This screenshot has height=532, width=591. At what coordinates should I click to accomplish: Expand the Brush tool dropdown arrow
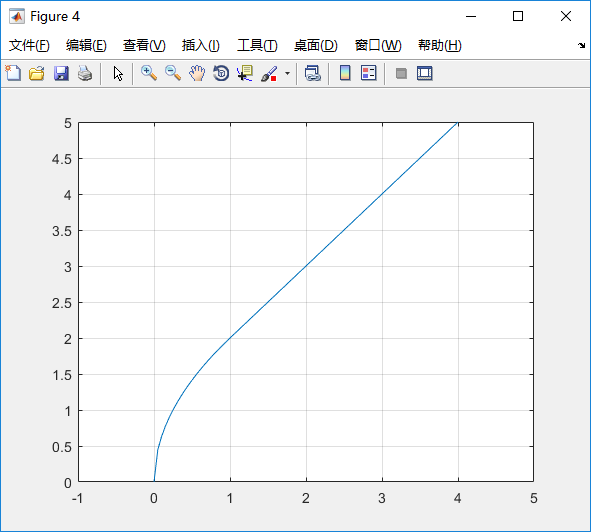point(287,74)
